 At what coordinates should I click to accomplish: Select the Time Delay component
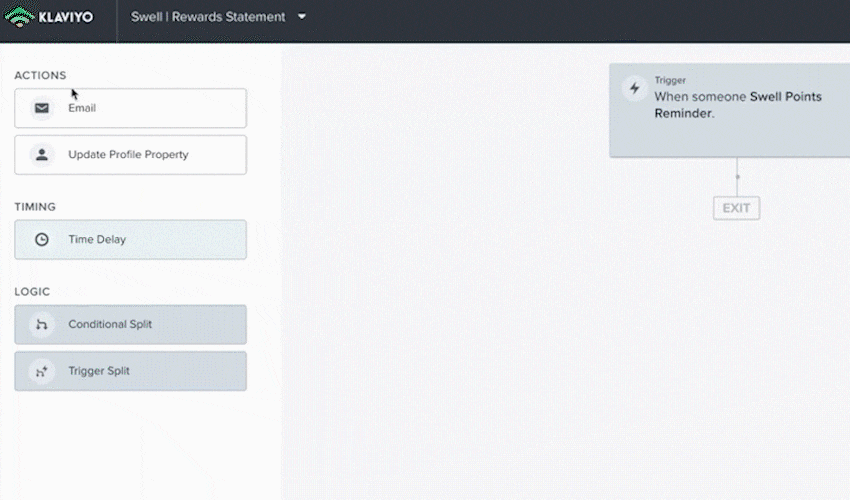(130, 239)
